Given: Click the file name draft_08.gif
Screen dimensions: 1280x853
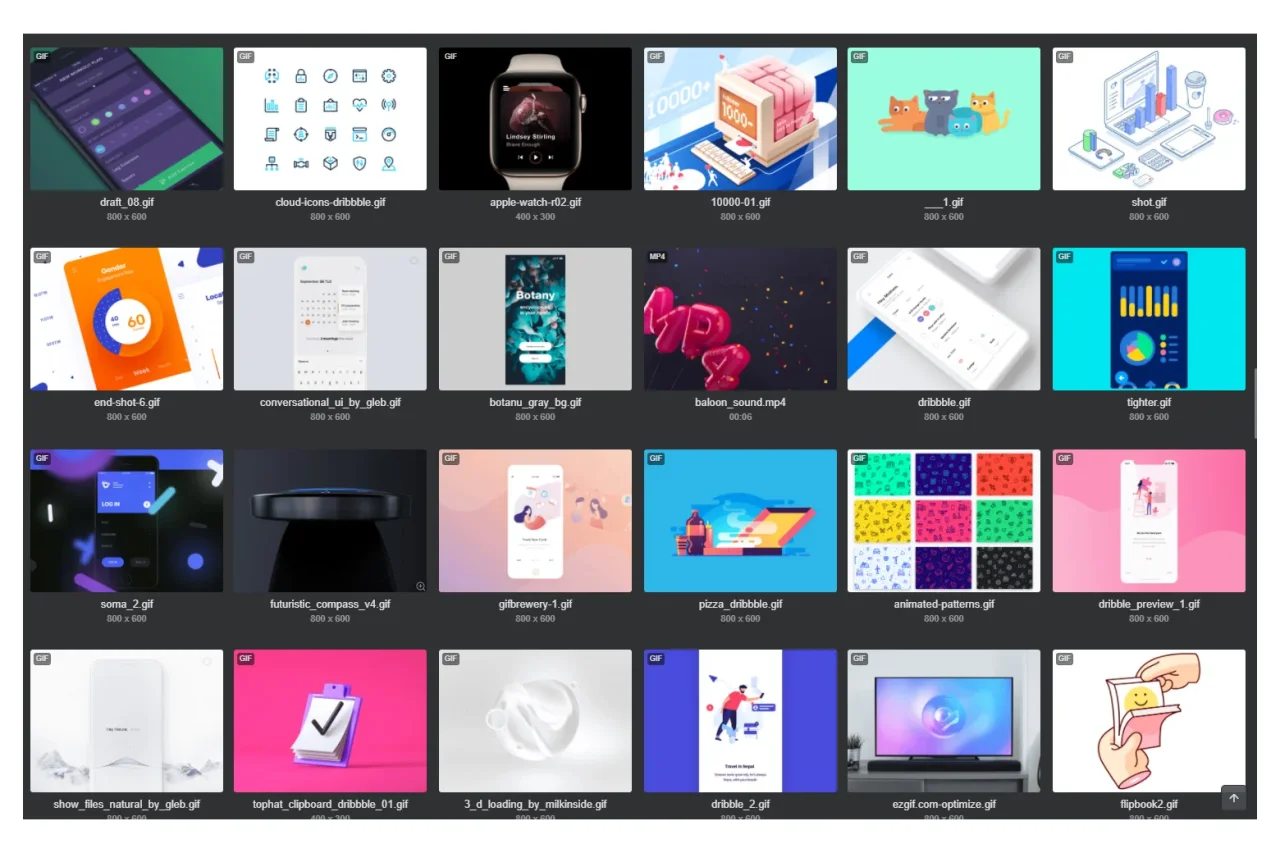Looking at the screenshot, I should [x=127, y=202].
